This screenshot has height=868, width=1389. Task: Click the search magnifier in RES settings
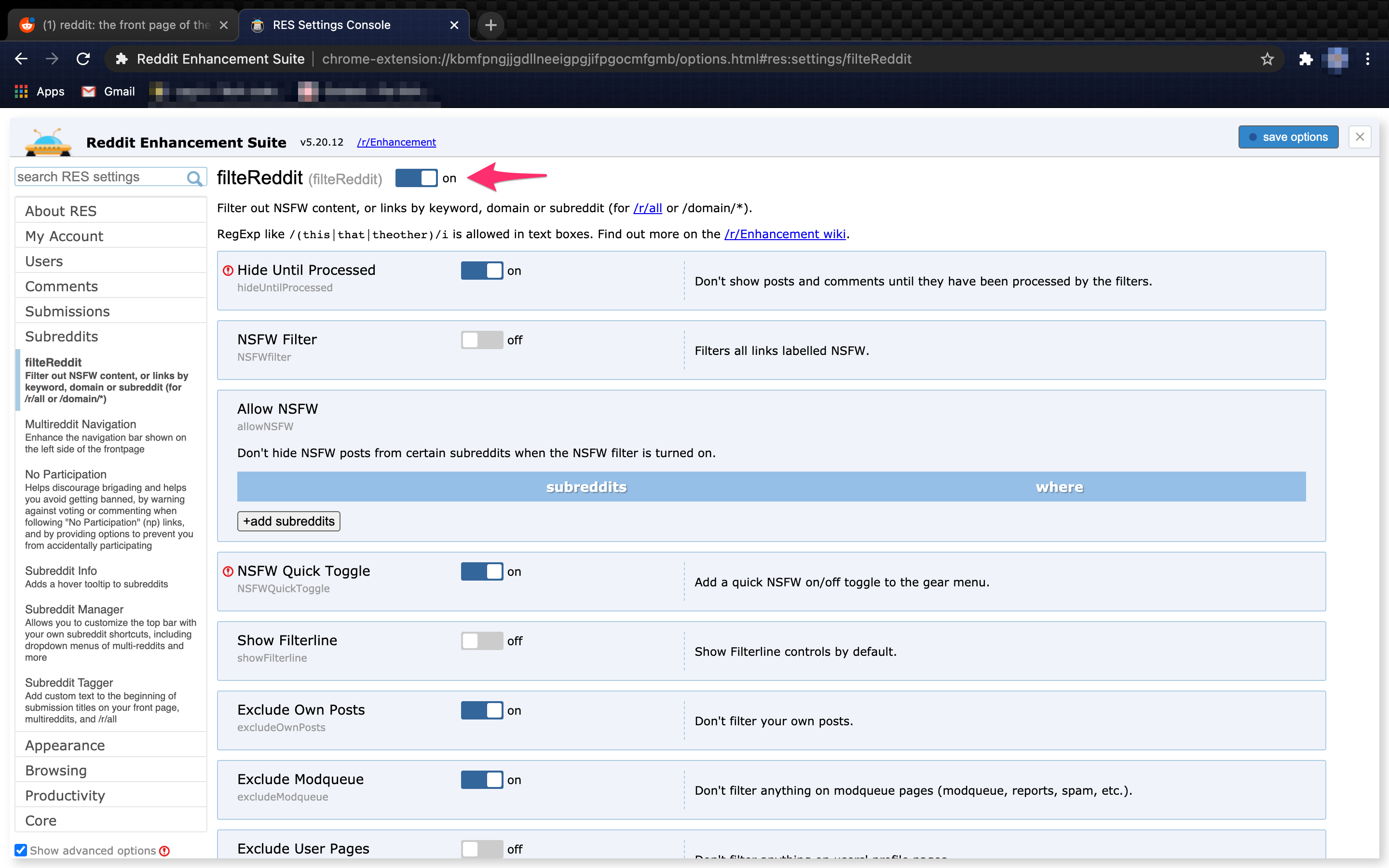click(194, 177)
